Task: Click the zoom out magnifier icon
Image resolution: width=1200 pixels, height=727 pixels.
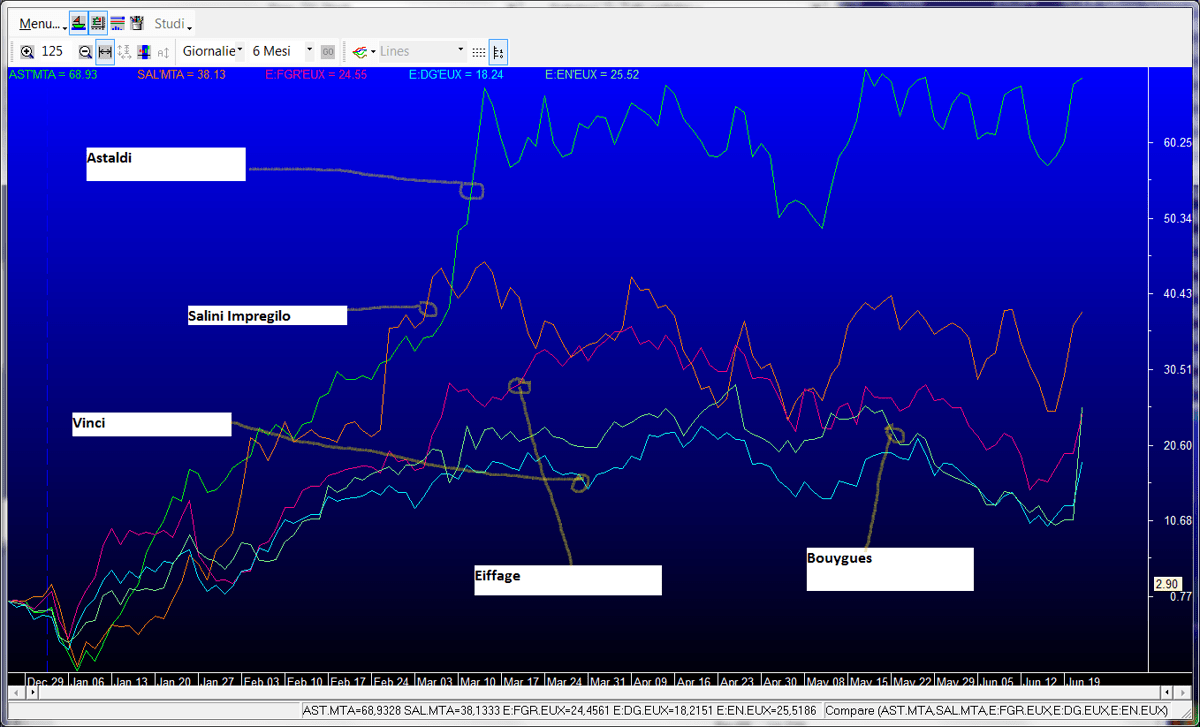Action: coord(85,51)
